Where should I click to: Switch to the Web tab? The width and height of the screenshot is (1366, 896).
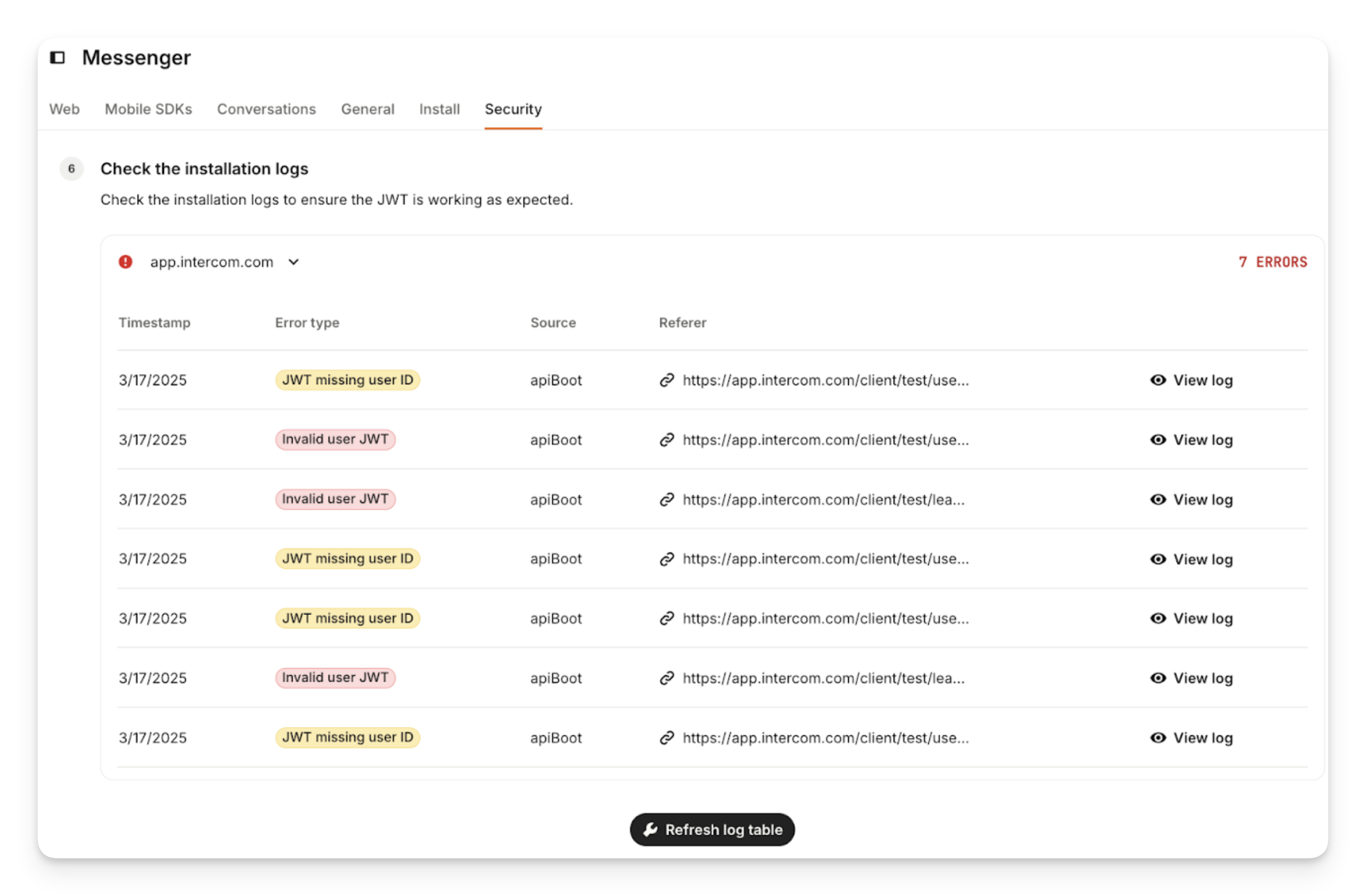64,109
